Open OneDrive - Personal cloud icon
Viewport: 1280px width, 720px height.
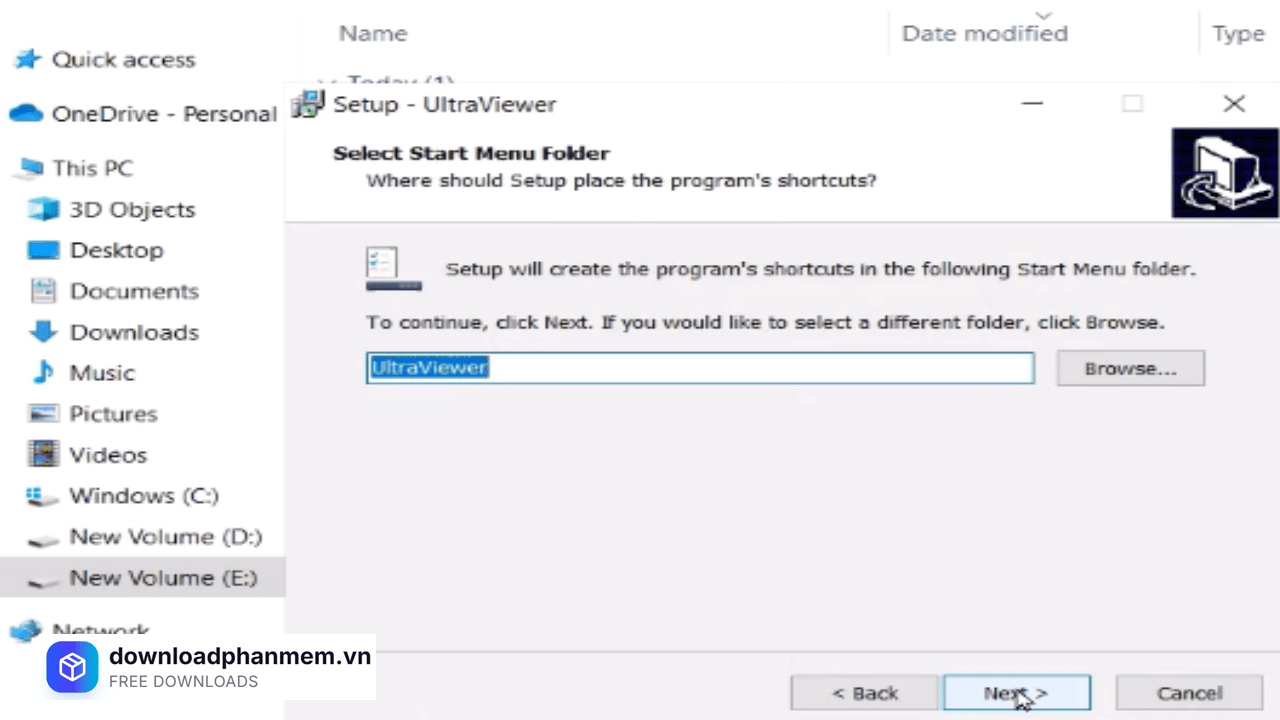coord(26,114)
